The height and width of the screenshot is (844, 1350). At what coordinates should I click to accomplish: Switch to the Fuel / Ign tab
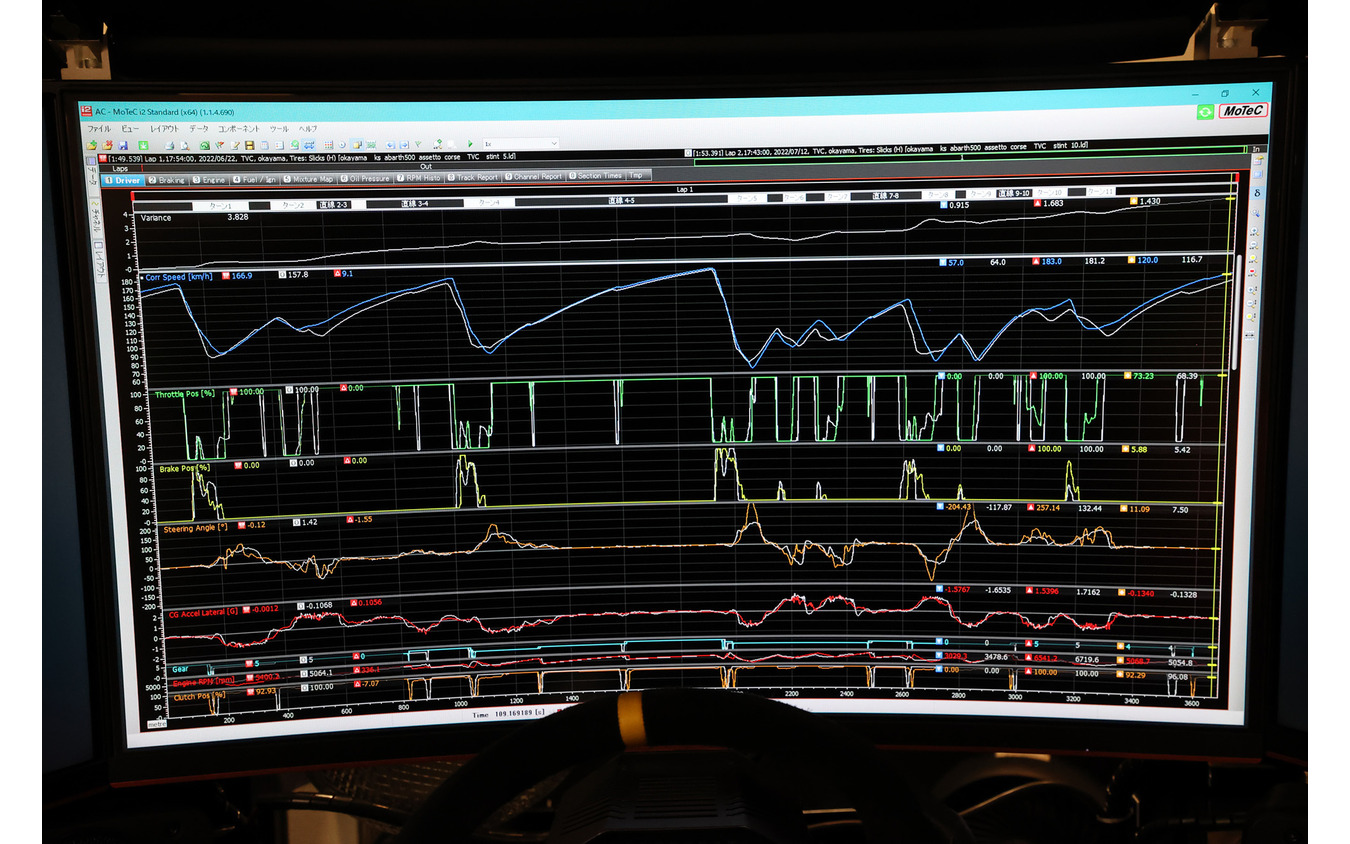click(x=254, y=180)
